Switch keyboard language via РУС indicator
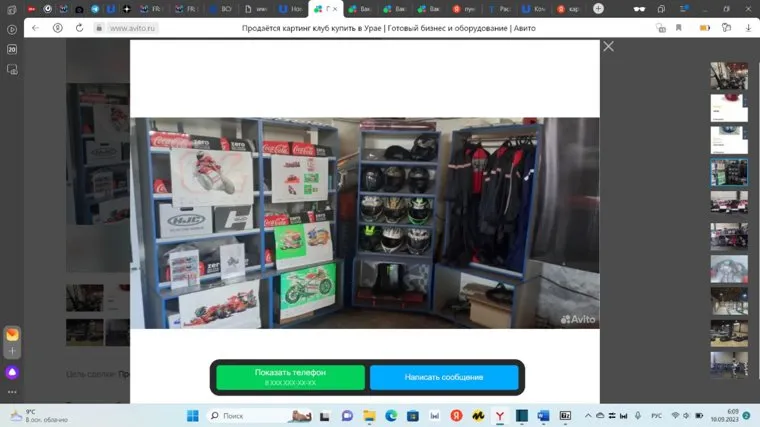 coord(657,415)
